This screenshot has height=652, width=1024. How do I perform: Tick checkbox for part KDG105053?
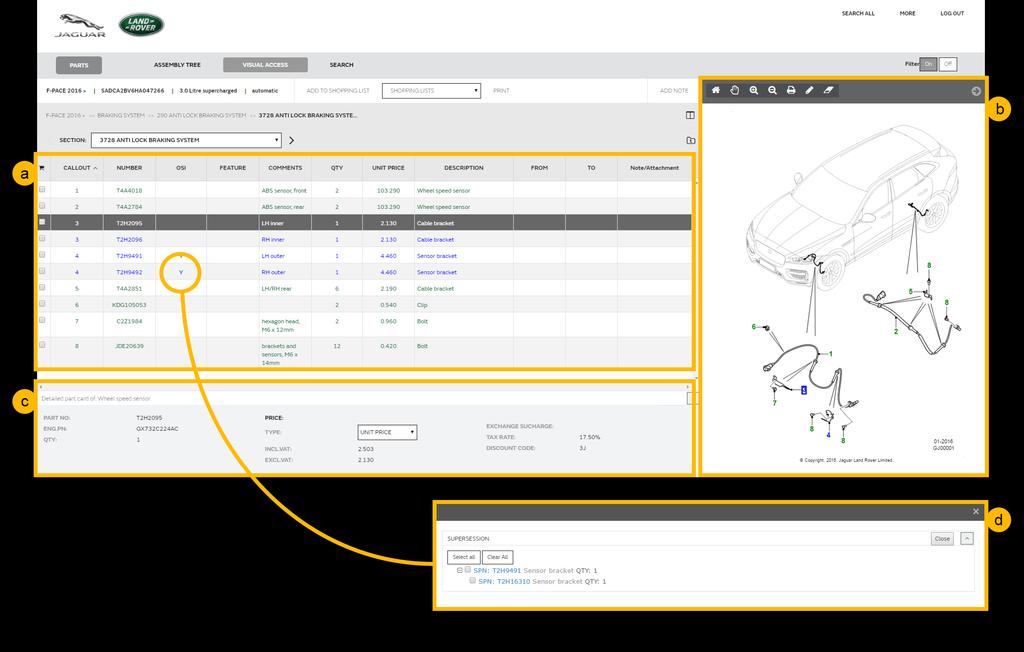click(x=42, y=304)
